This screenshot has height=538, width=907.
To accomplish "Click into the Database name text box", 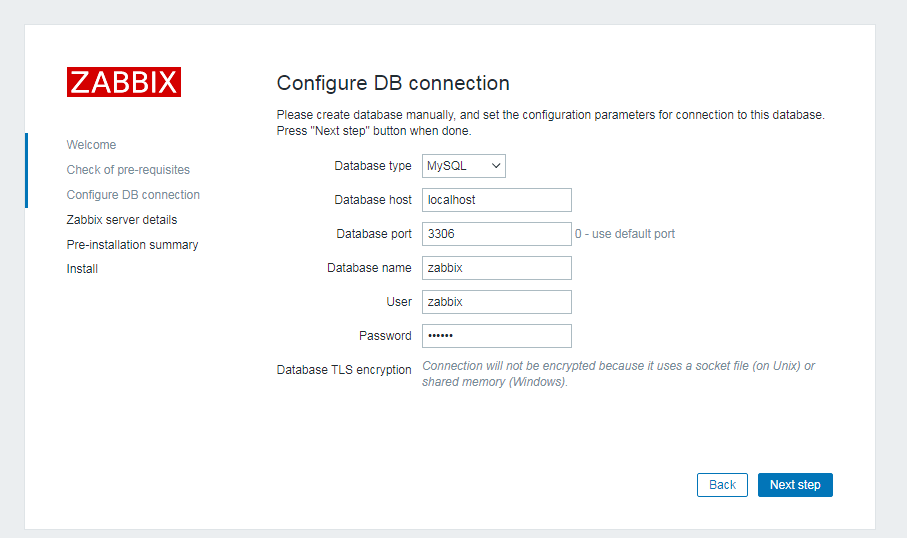I will pyautogui.click(x=496, y=268).
